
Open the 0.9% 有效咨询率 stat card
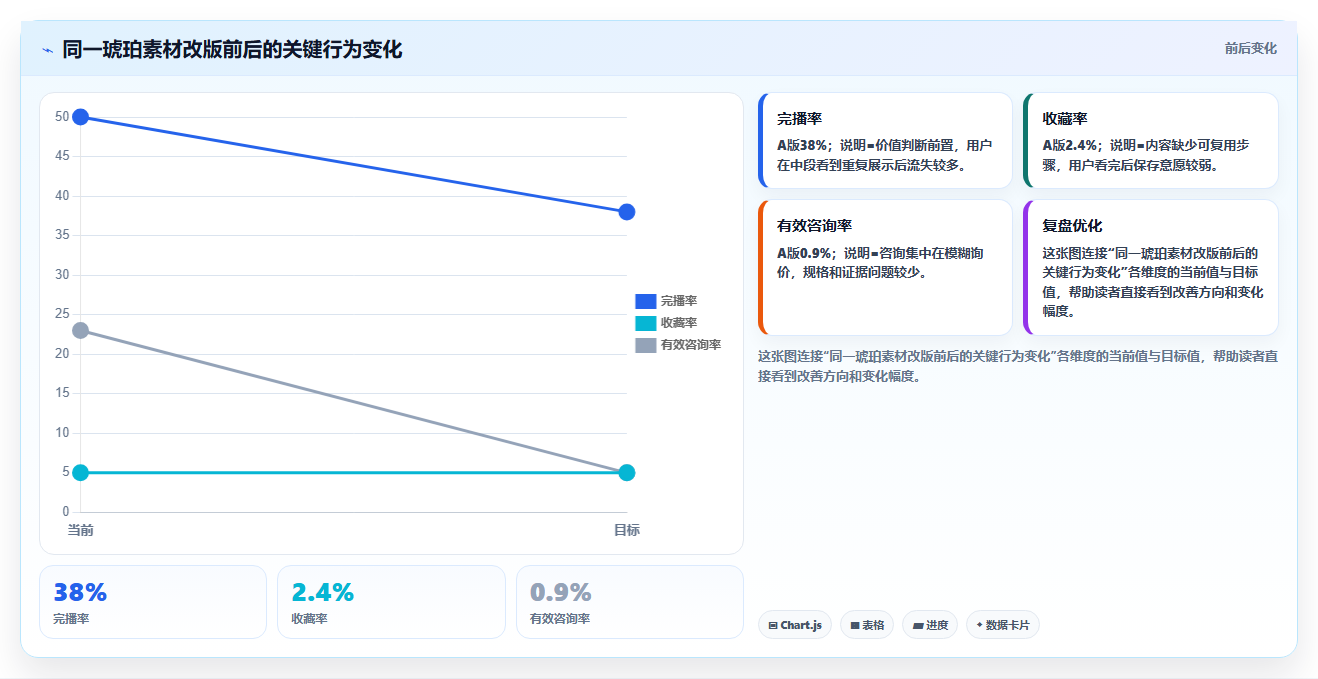point(630,602)
